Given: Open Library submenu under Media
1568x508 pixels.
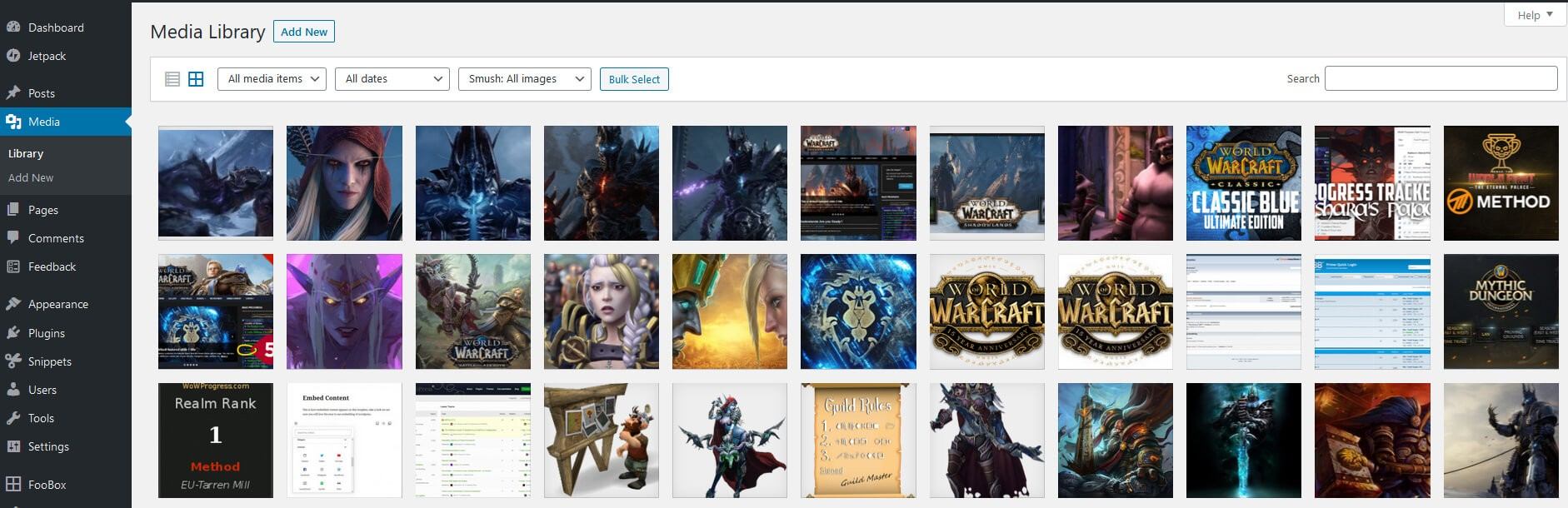Looking at the screenshot, I should tap(26, 153).
